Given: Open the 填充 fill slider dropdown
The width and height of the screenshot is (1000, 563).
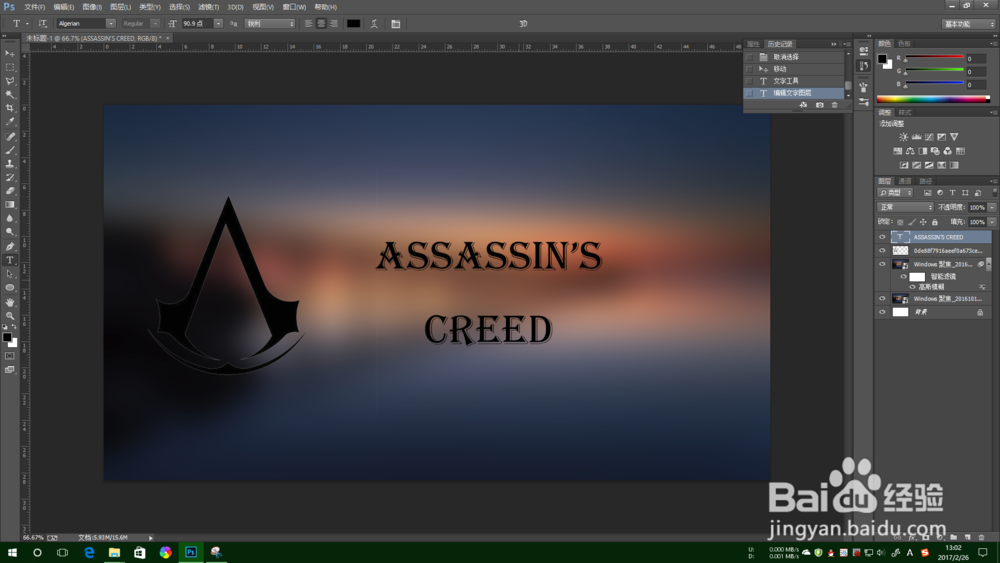Looking at the screenshot, I should click(992, 222).
